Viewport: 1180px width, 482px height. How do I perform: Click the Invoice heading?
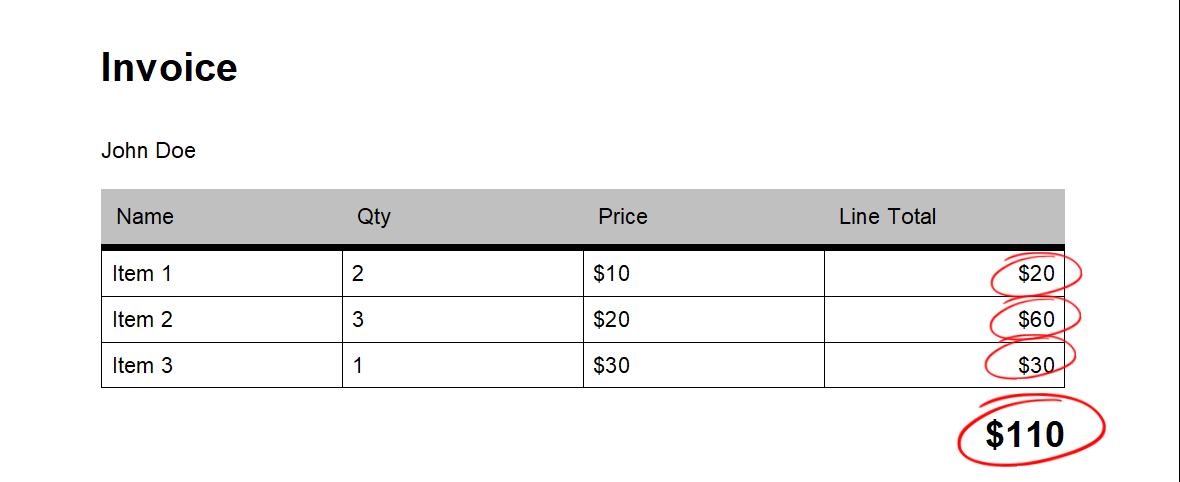[x=169, y=66]
